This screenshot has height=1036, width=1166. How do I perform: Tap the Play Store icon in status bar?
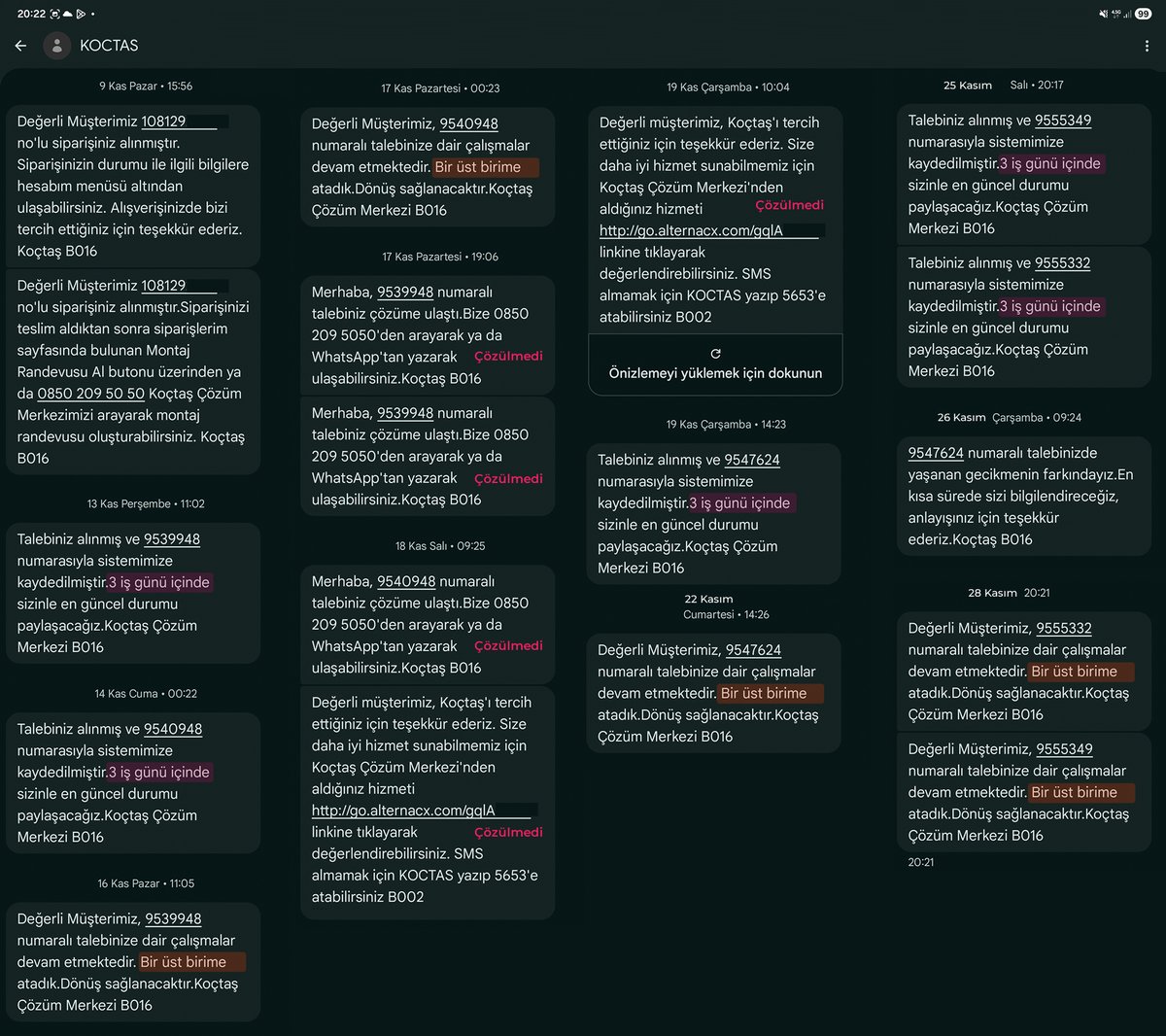[81, 14]
